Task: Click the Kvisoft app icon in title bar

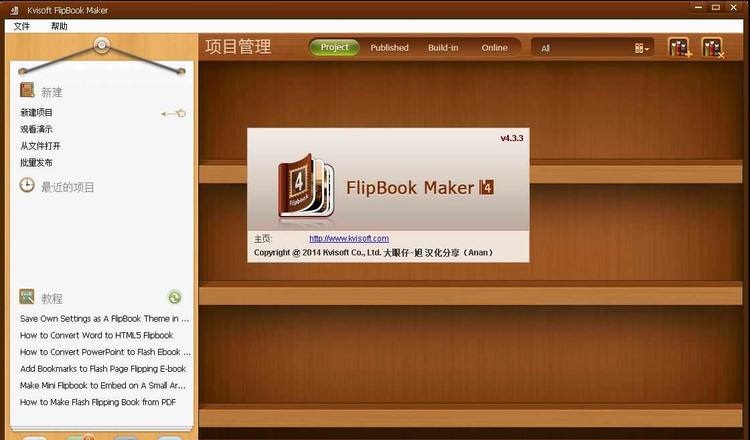Action: tap(15, 10)
